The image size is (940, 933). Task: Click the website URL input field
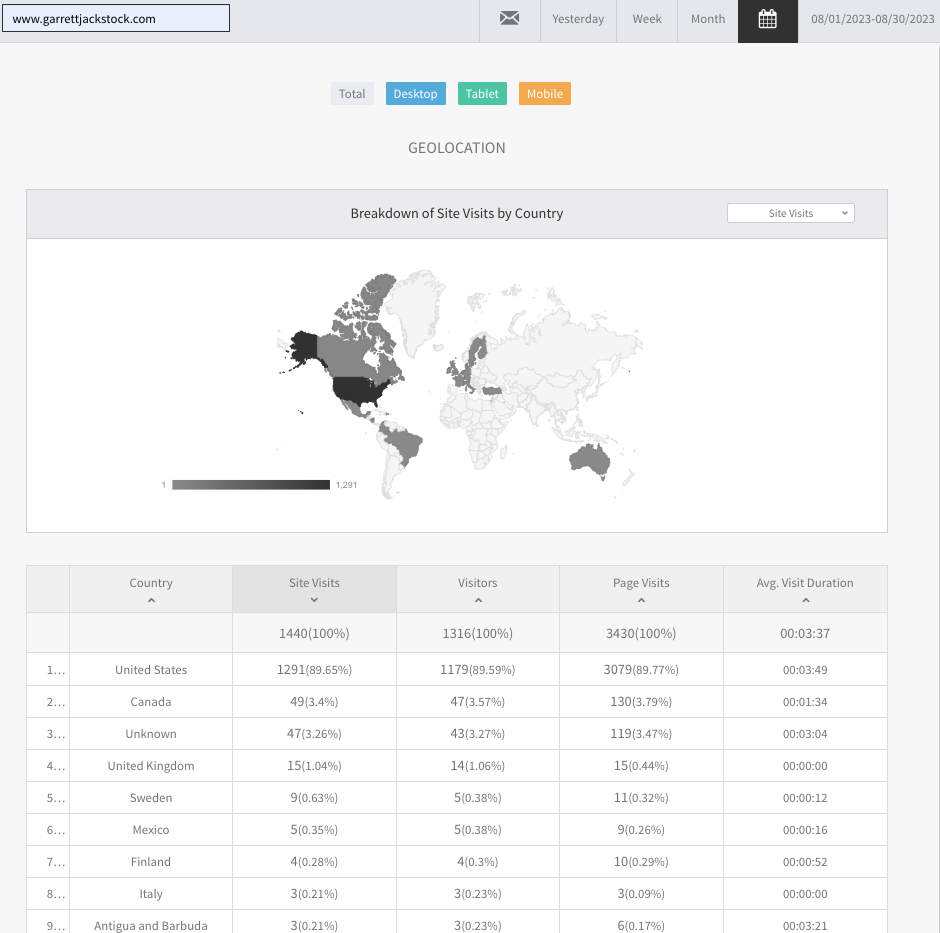point(116,19)
